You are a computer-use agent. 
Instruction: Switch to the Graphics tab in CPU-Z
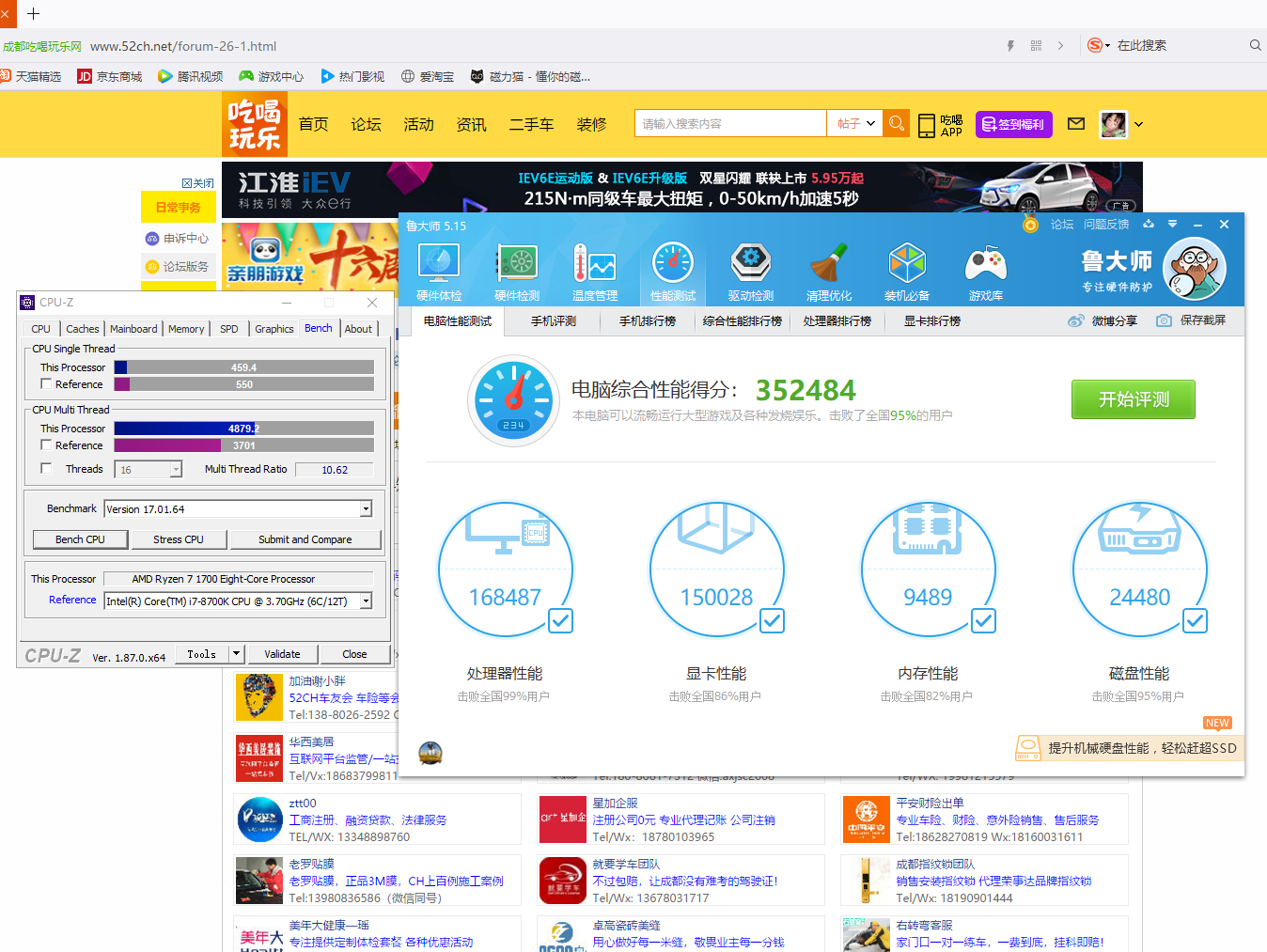click(x=274, y=329)
